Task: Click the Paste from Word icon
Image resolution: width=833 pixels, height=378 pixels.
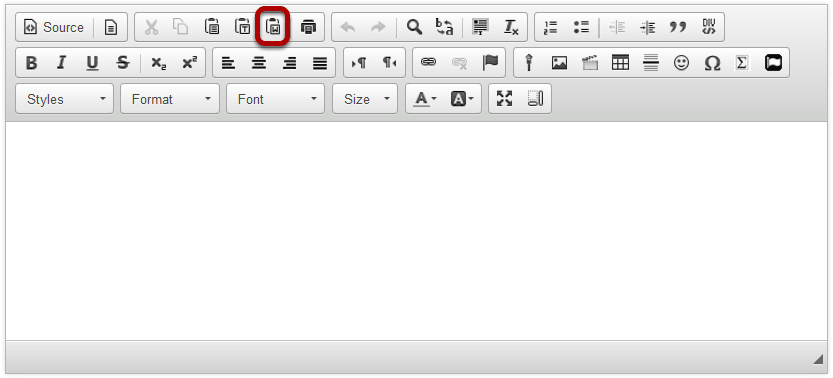Action: pyautogui.click(x=273, y=27)
